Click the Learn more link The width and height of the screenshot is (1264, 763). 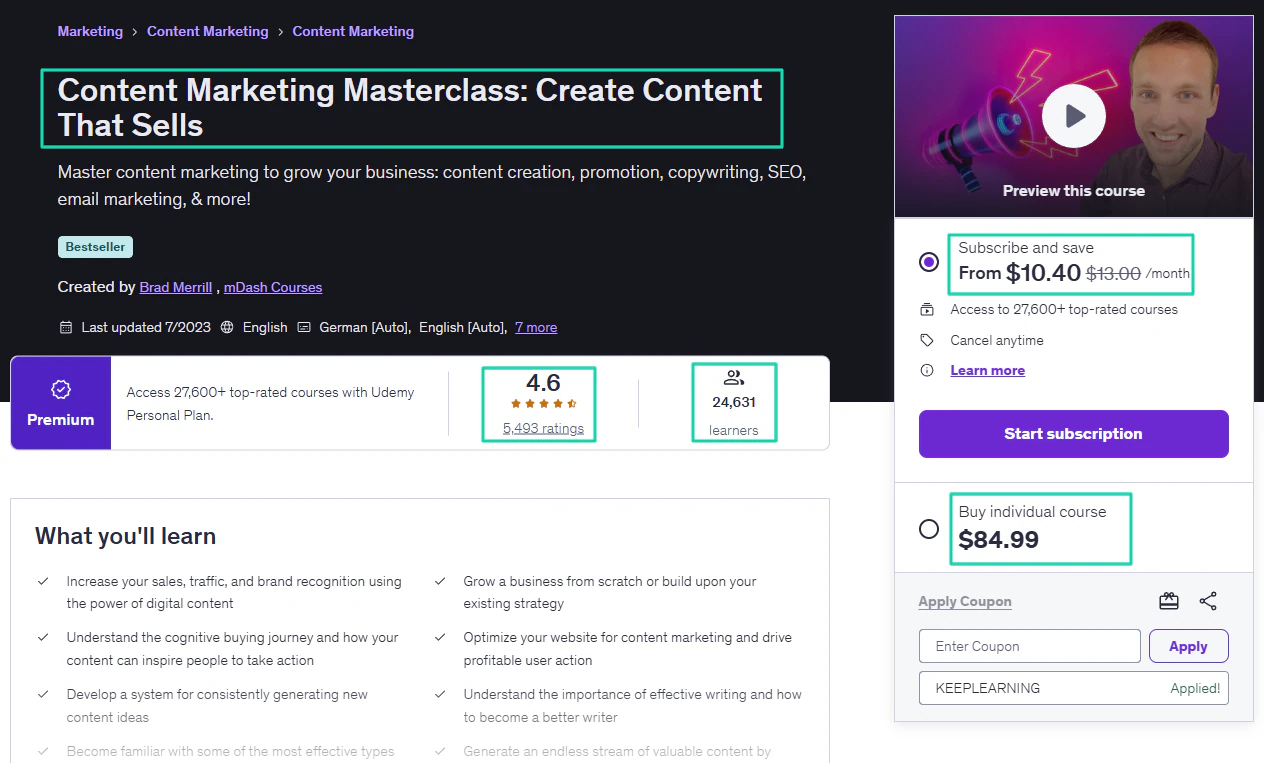987,370
